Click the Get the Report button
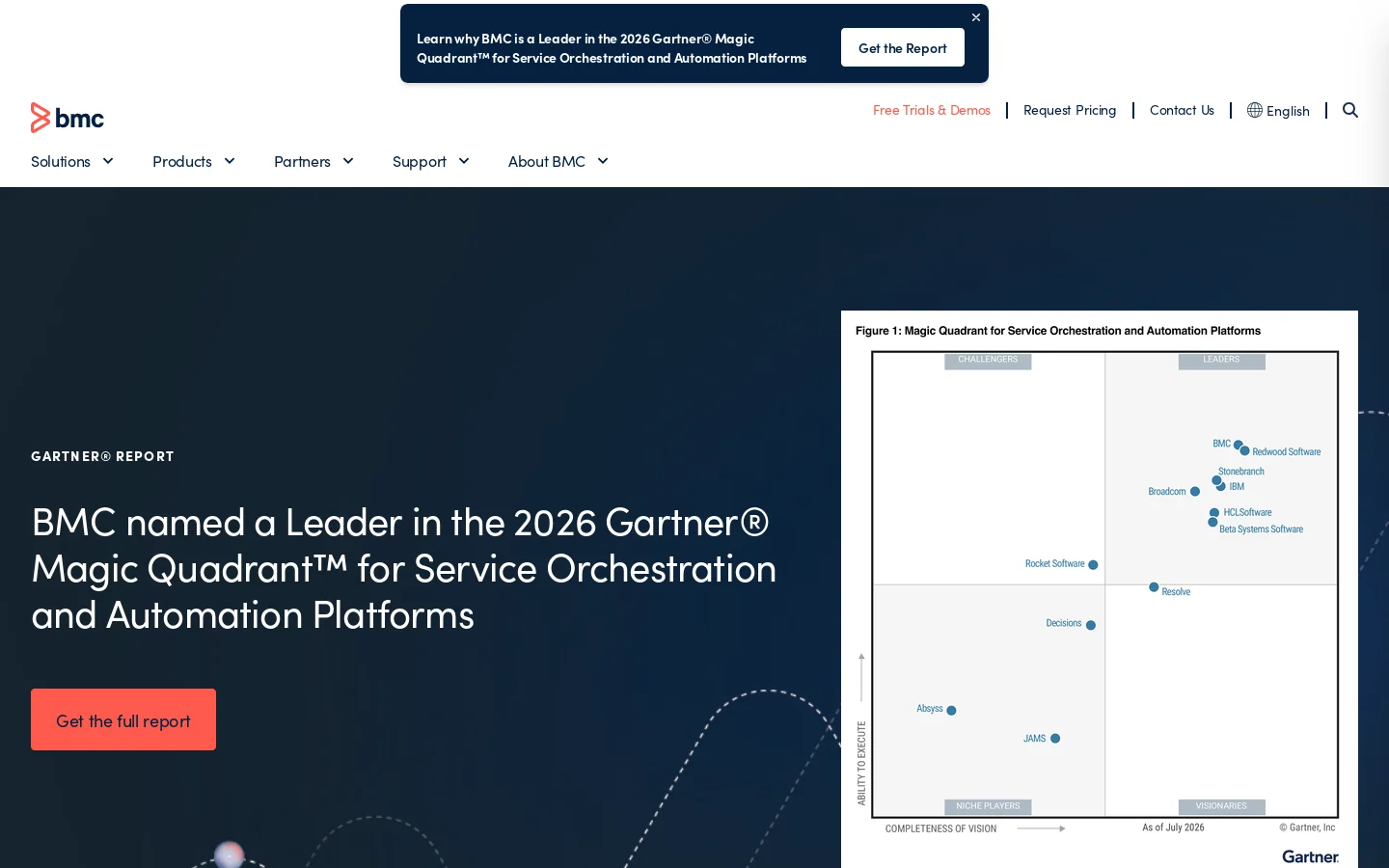Viewport: 1389px width, 868px height. point(903,47)
